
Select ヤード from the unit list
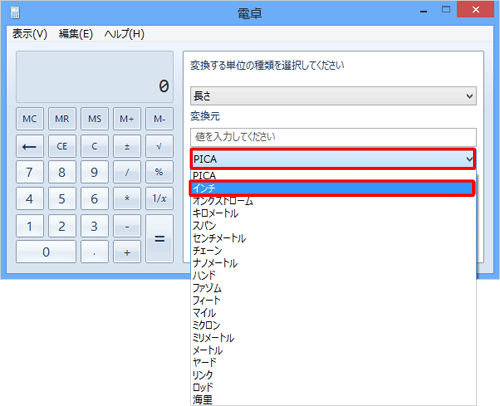coord(333,362)
